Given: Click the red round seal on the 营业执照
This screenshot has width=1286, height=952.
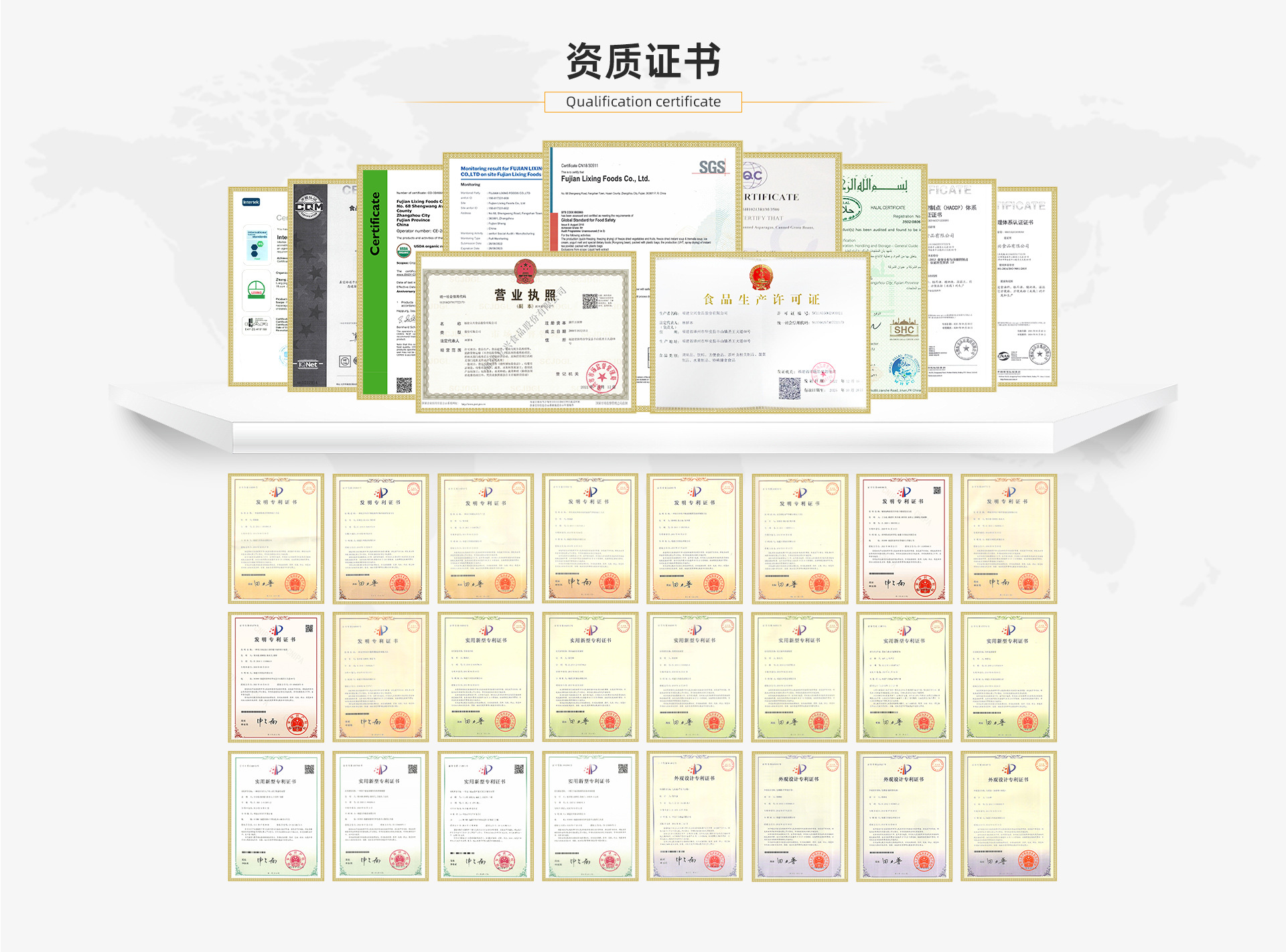Looking at the screenshot, I should coord(603,377).
